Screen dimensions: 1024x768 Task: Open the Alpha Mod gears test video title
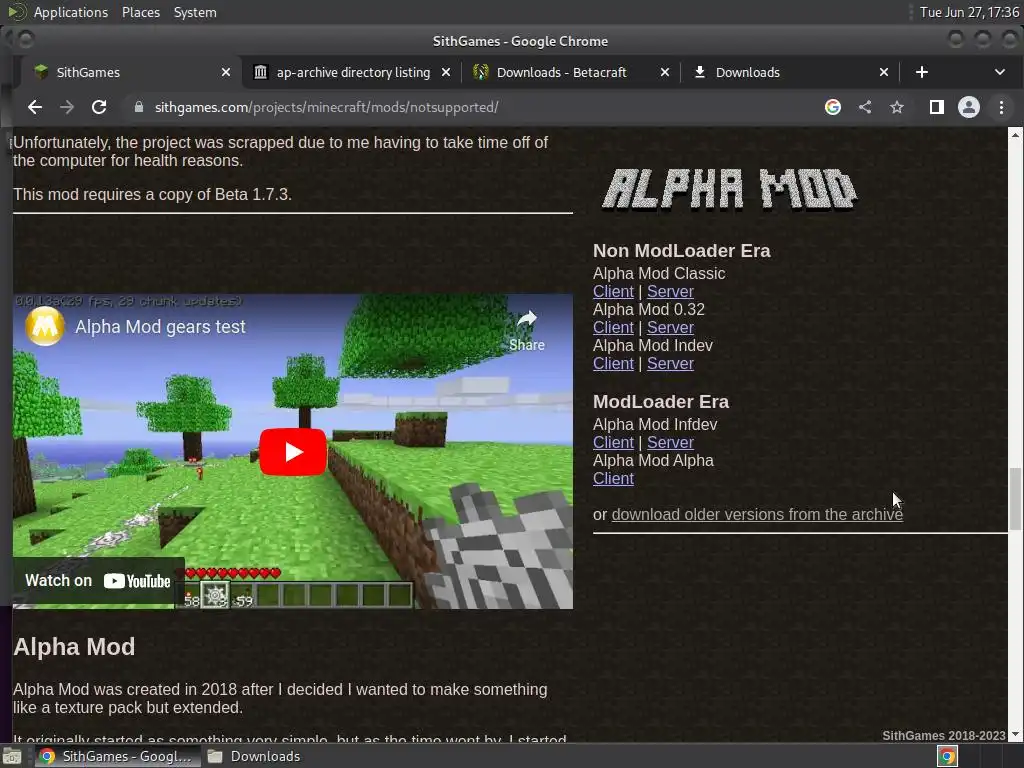(x=160, y=327)
